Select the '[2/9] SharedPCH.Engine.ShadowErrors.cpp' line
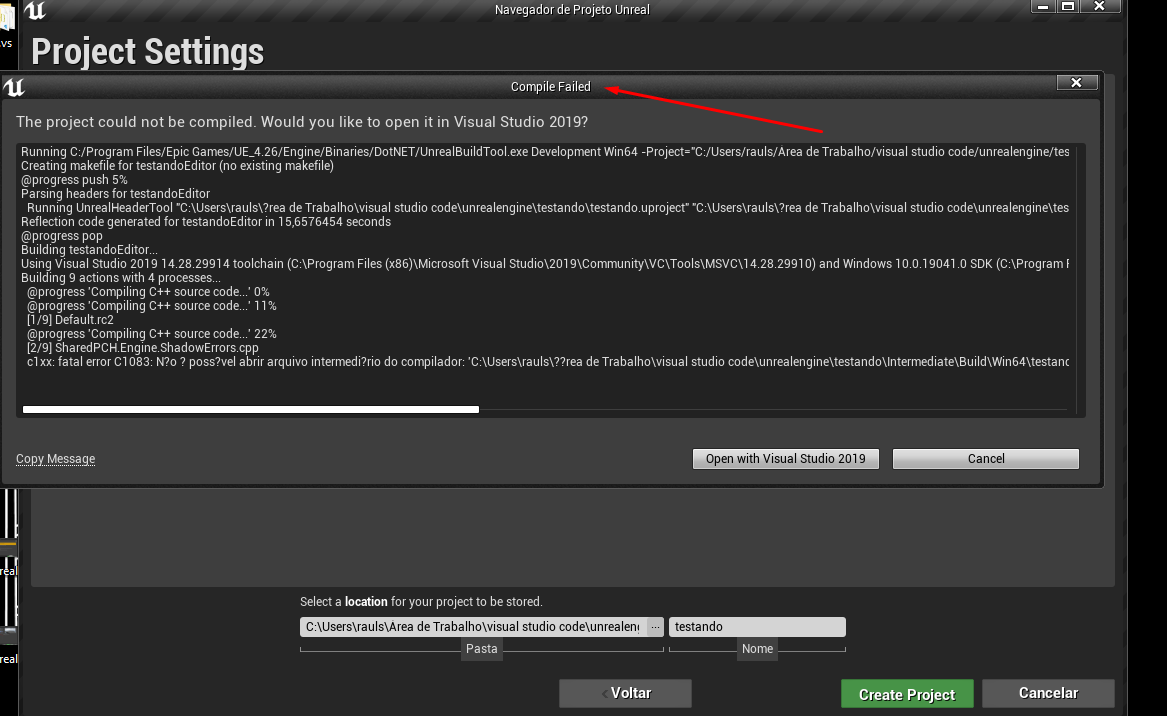The image size is (1167, 716). 143,348
